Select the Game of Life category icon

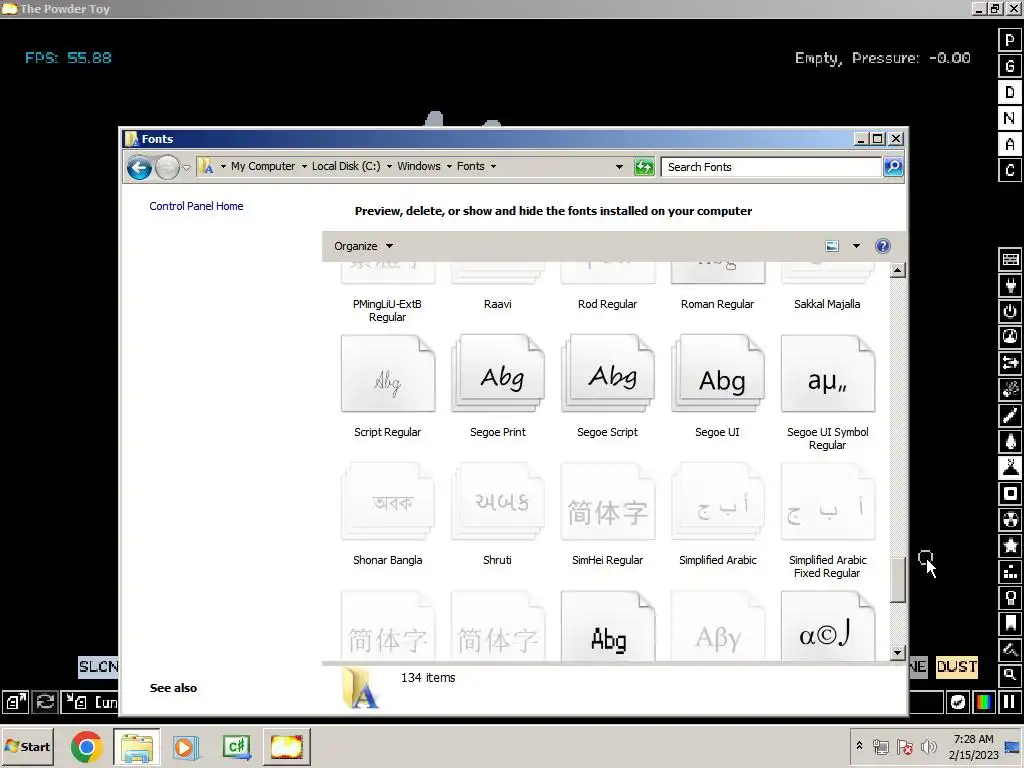point(1010,571)
